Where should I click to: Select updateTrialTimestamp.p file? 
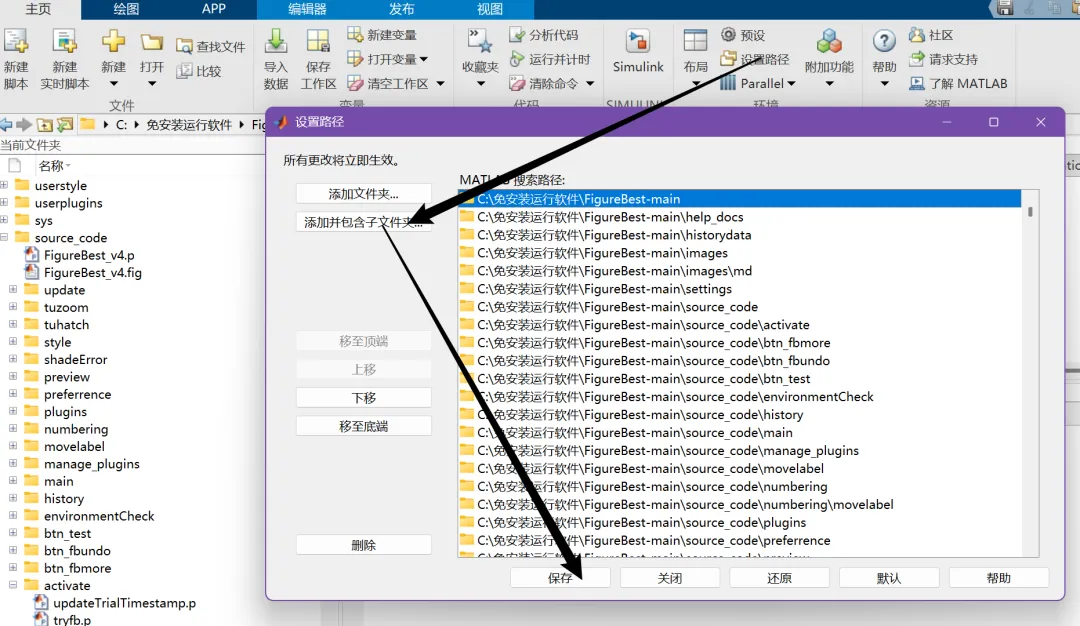pyautogui.click(x=124, y=603)
